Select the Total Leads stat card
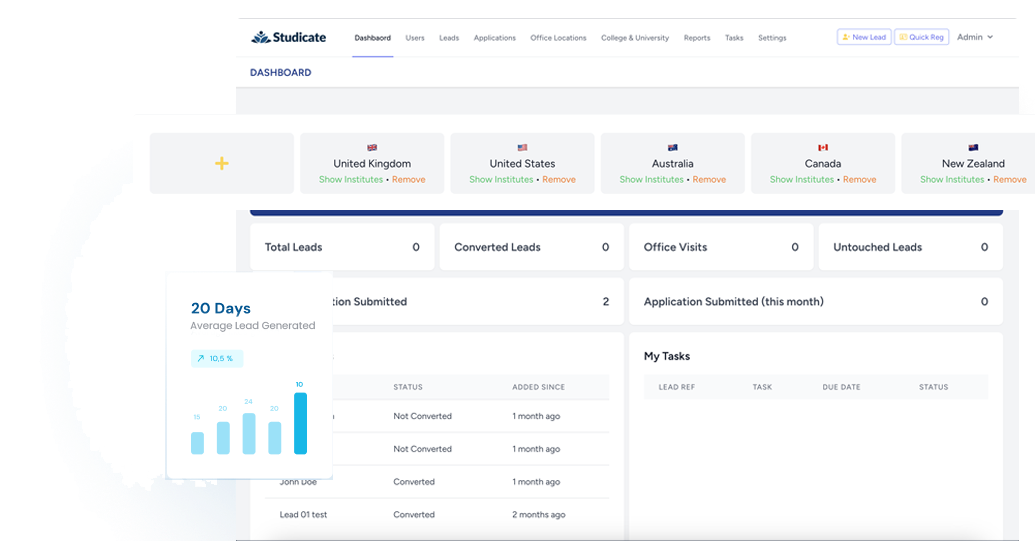 click(342, 247)
